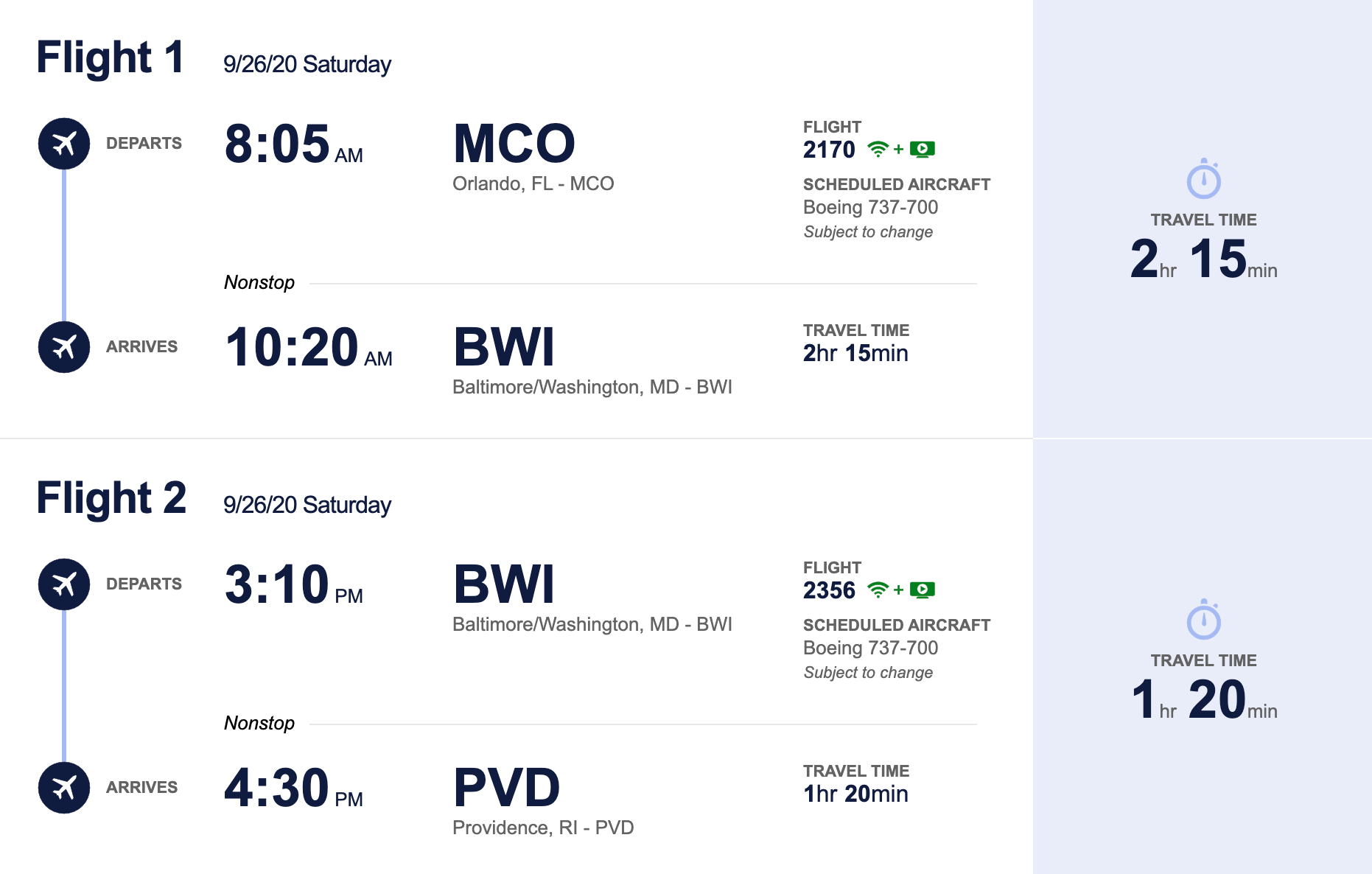Viewport: 1372px width, 874px height.
Task: Click Providence, RI - PVD text
Action: point(543,828)
